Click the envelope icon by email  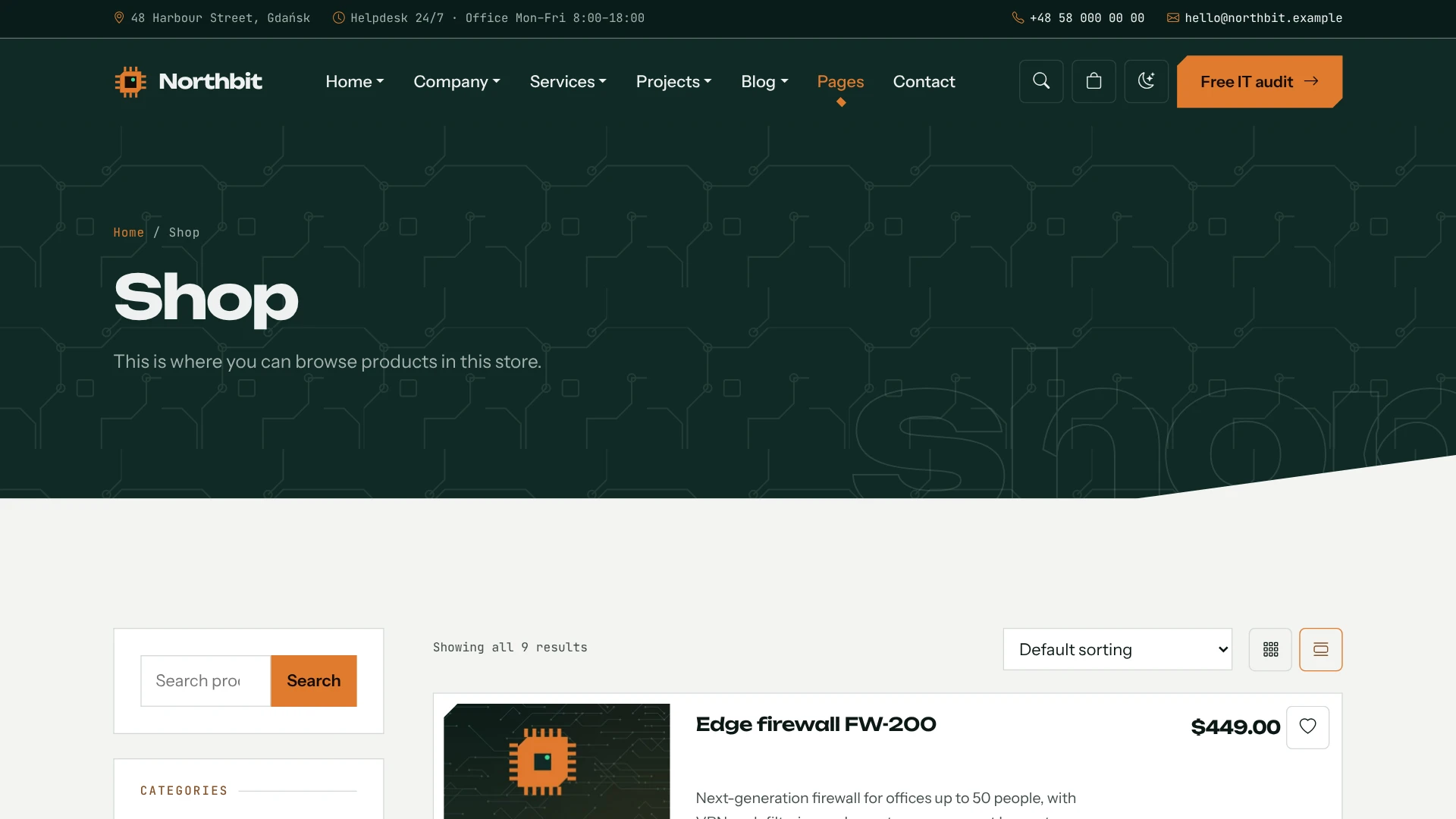1173,17
